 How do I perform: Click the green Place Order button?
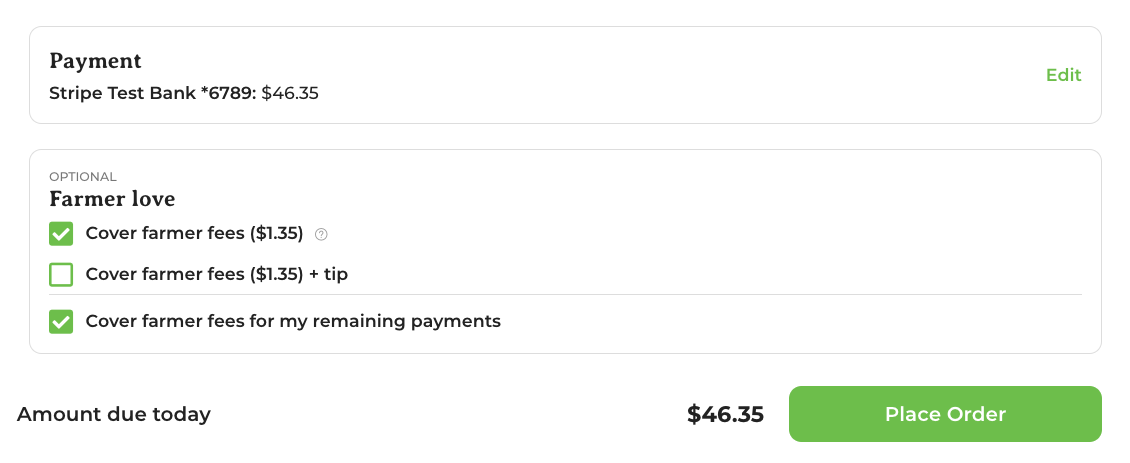click(x=945, y=414)
